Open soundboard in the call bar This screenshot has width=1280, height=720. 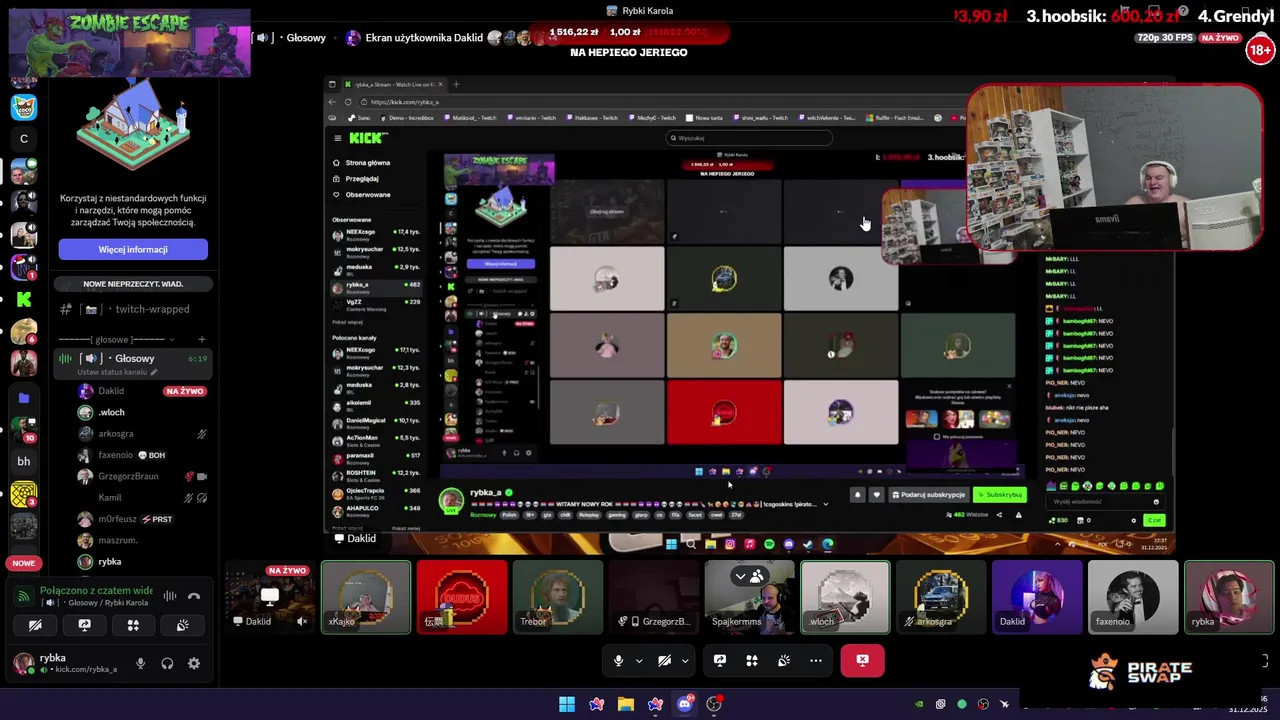point(784,660)
